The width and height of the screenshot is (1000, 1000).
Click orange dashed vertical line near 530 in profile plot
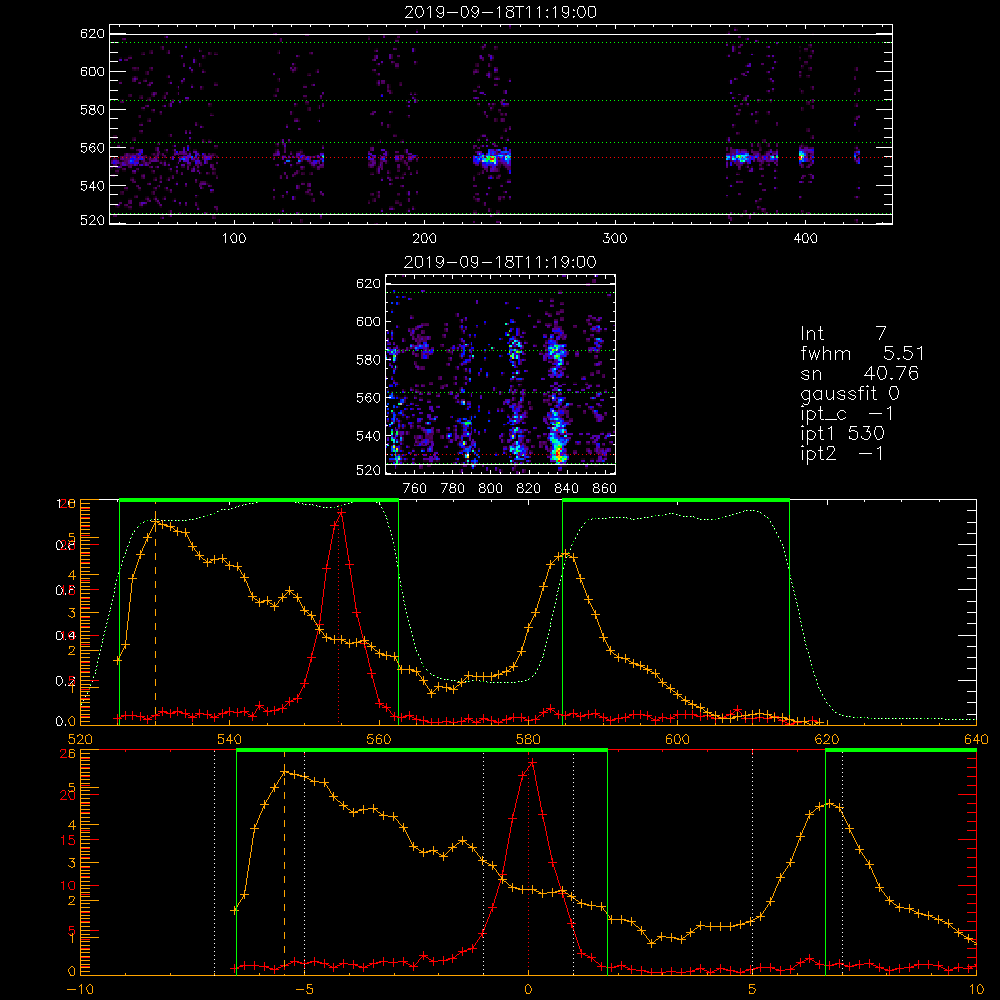[x=156, y=619]
